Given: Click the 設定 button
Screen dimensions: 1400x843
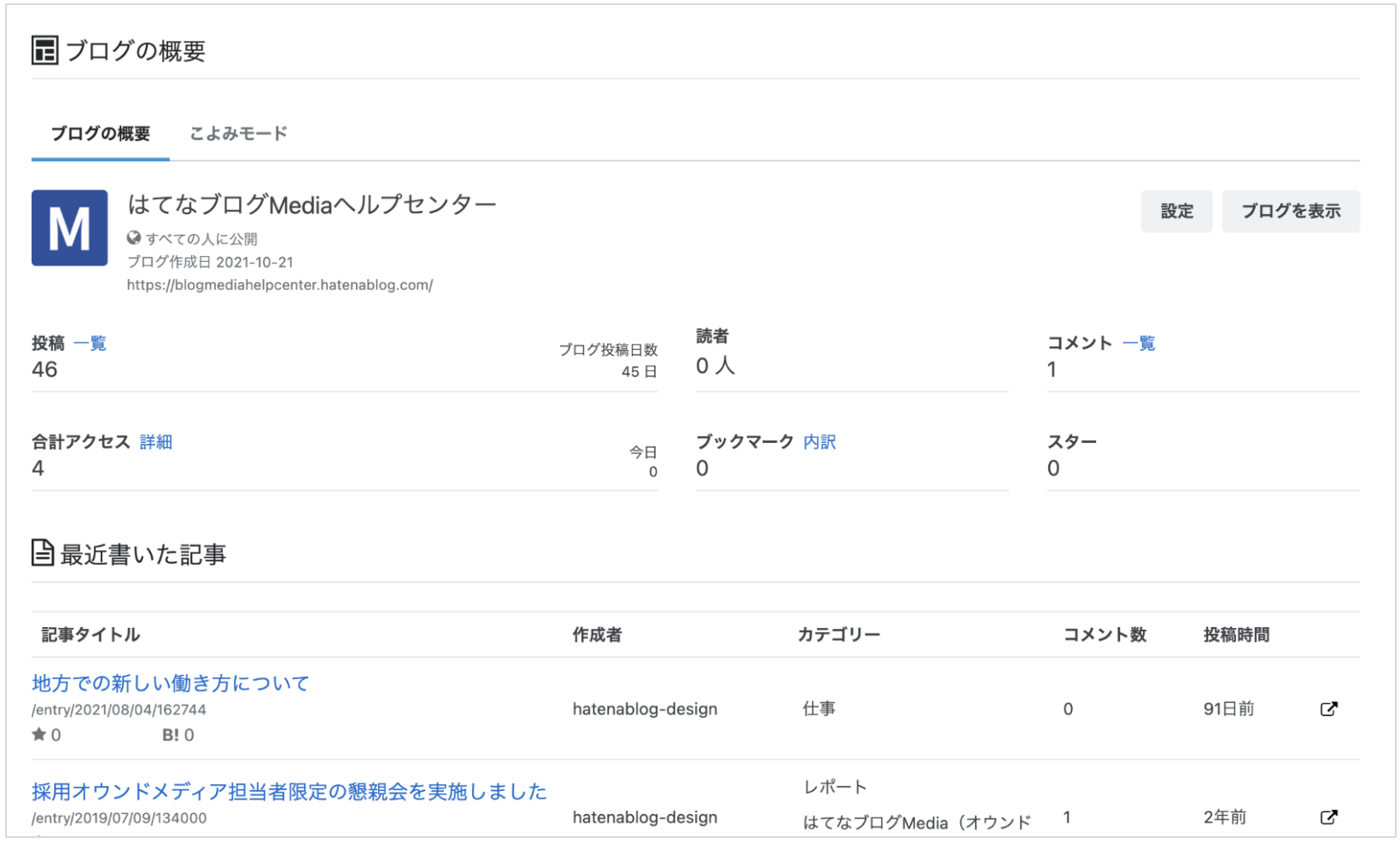Looking at the screenshot, I should point(1176,211).
